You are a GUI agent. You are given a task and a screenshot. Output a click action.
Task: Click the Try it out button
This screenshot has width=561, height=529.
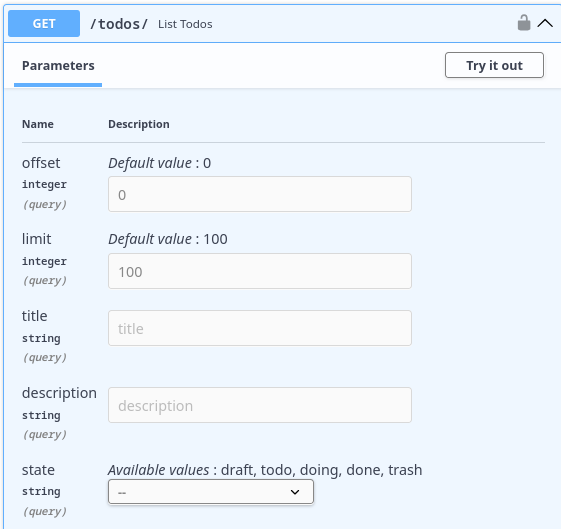[494, 65]
